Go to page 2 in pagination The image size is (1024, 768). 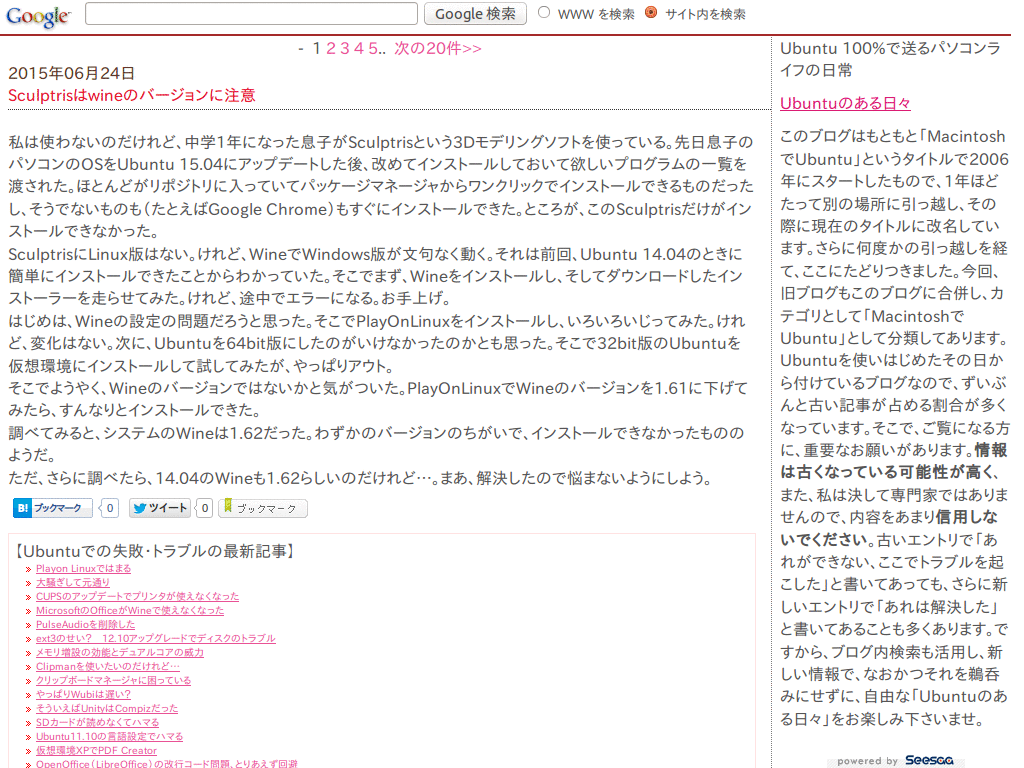tap(331, 48)
